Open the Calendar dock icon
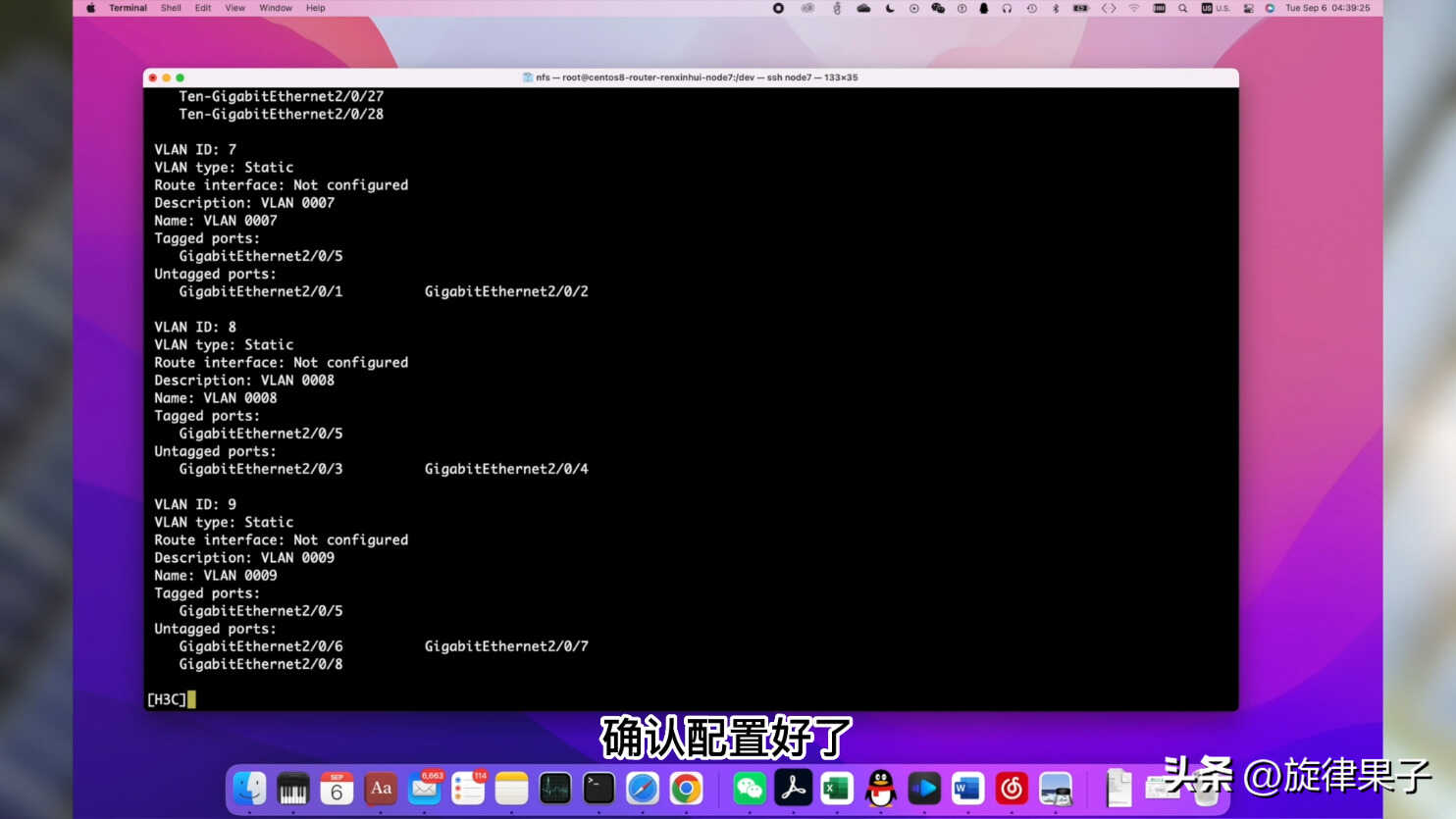The image size is (1456, 819). [337, 789]
